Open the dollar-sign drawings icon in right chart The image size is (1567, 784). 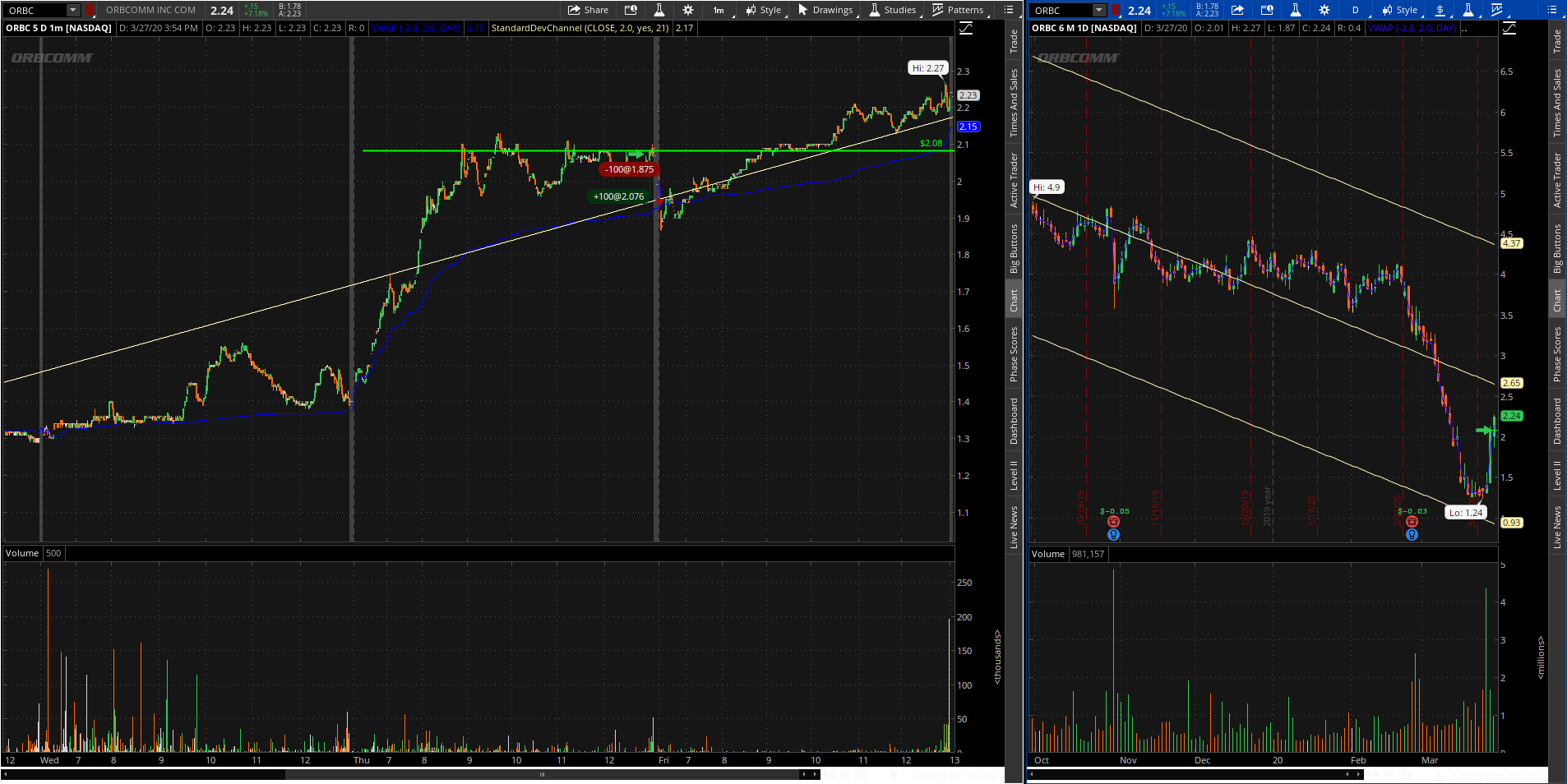[1440, 10]
